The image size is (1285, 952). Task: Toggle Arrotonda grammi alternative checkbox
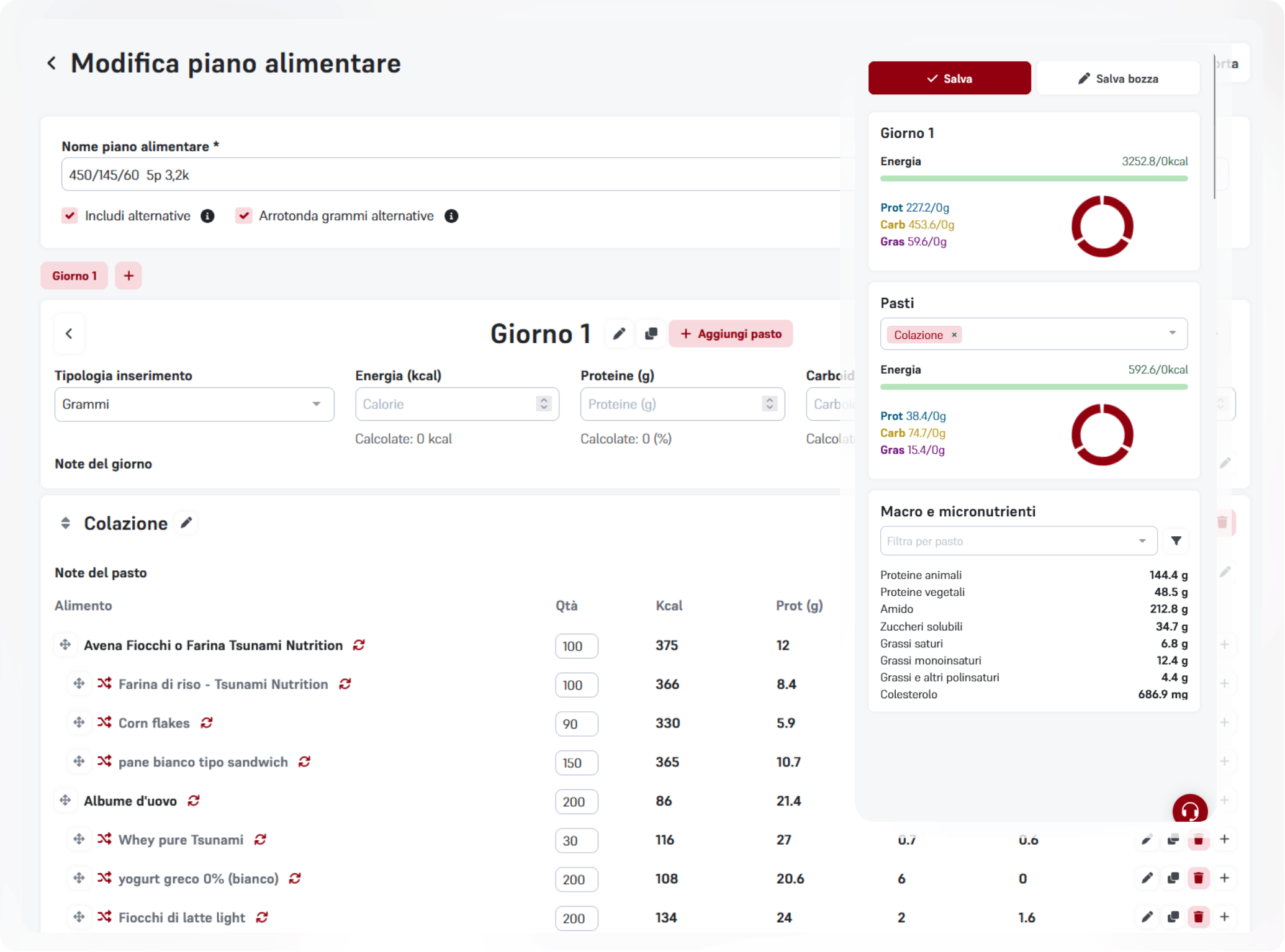(x=243, y=216)
